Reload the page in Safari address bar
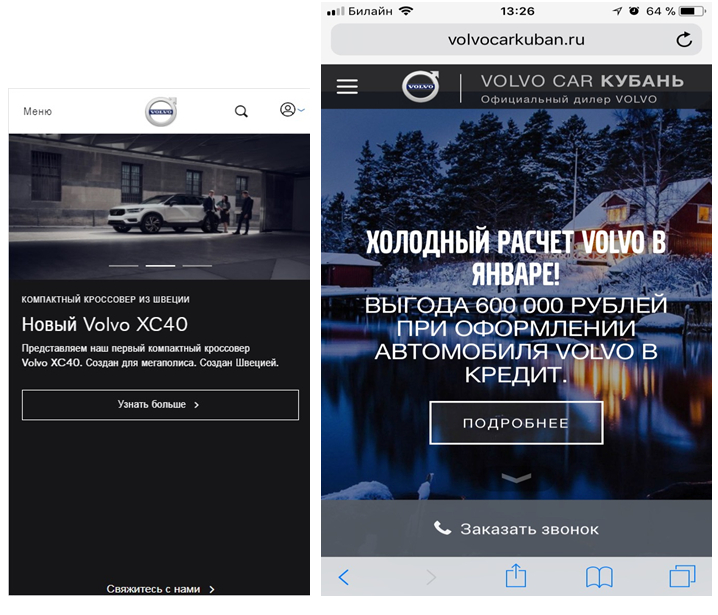Image resolution: width=718 pixels, height=615 pixels. (x=684, y=40)
